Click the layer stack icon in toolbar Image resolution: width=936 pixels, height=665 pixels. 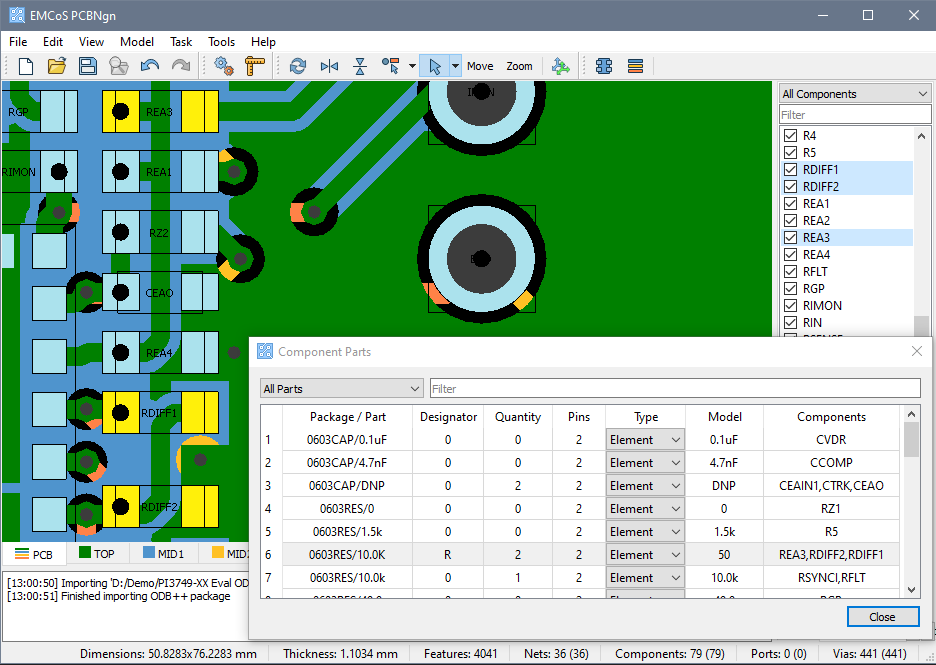[x=635, y=66]
